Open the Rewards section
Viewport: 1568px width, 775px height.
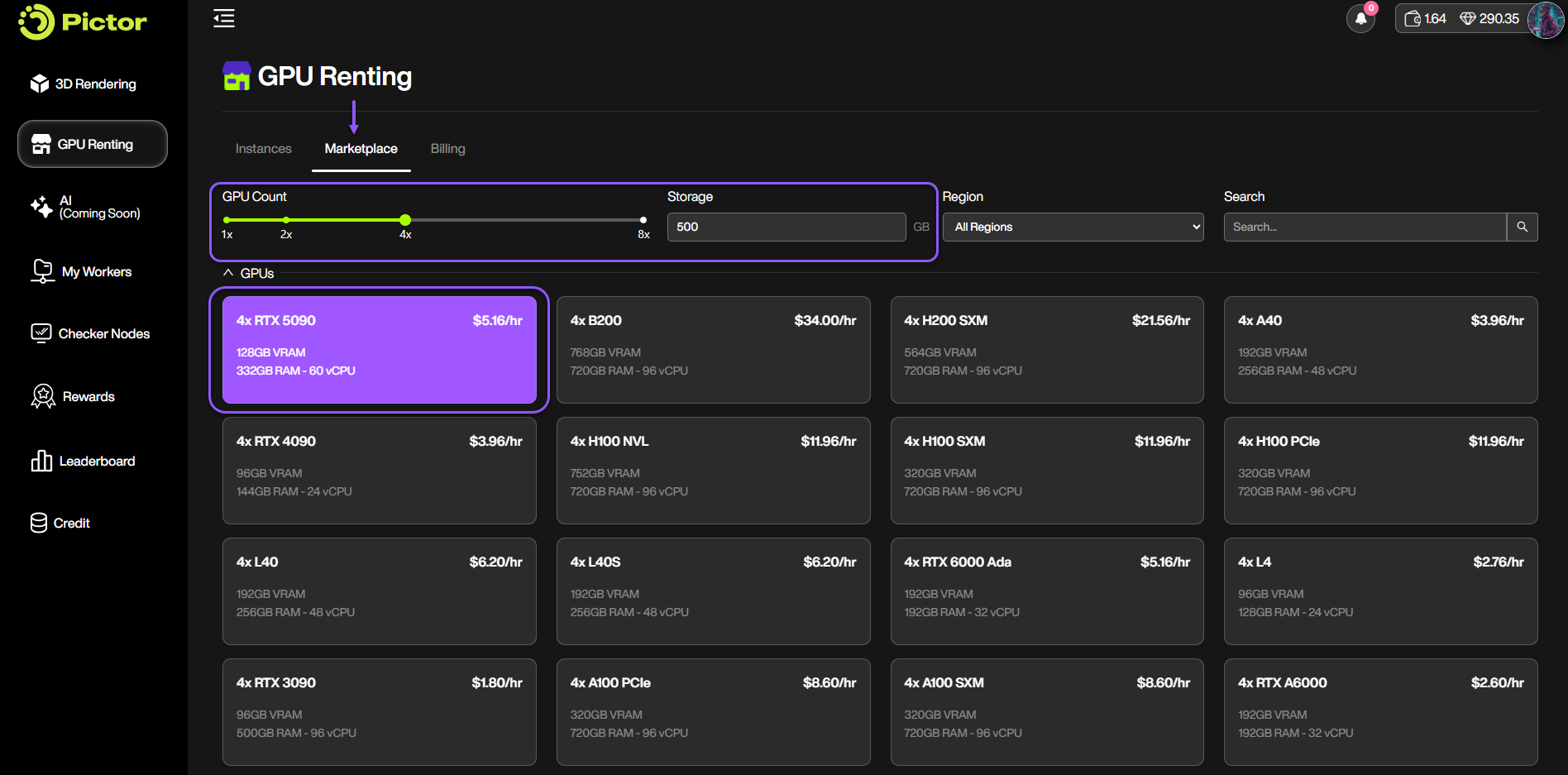[x=88, y=397]
